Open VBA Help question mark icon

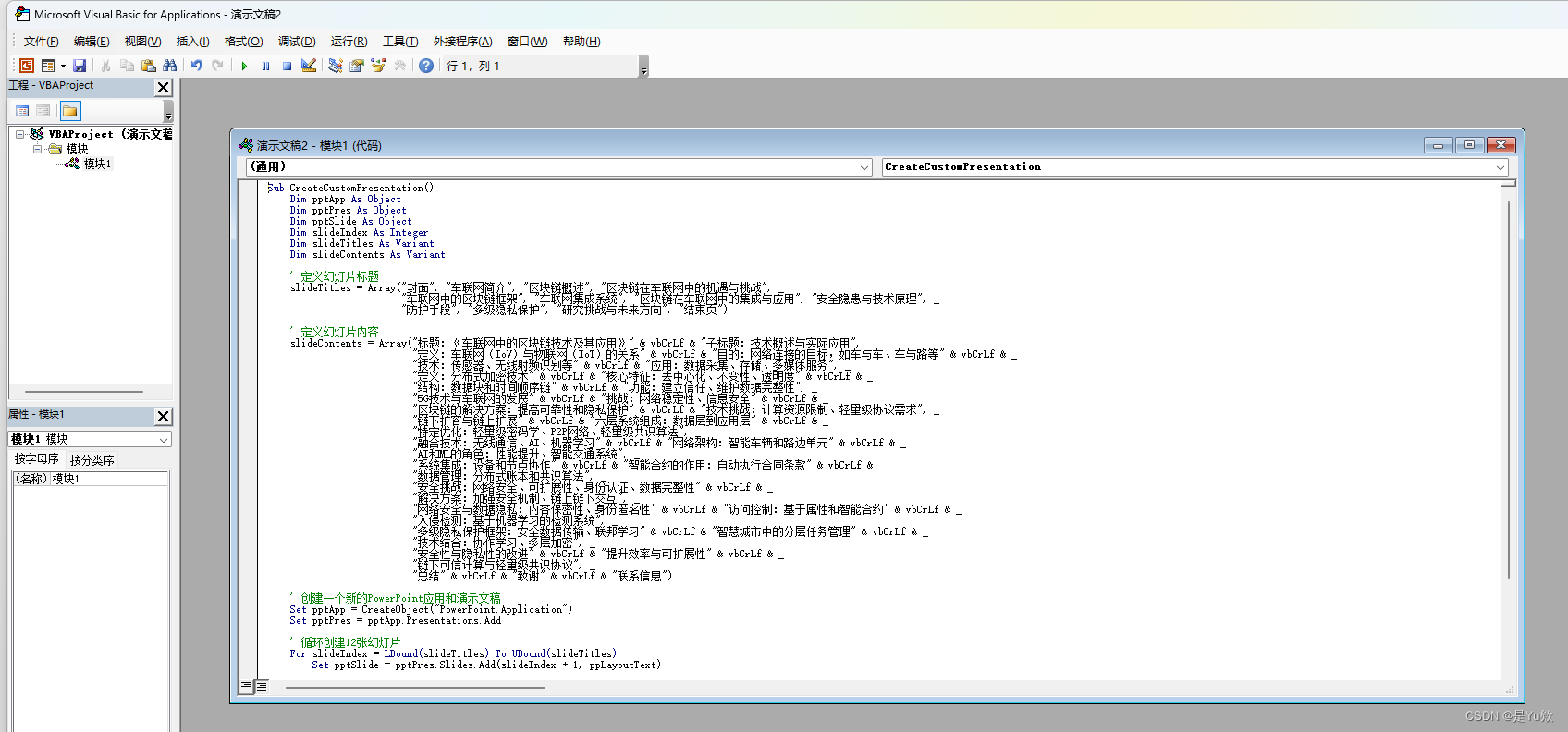click(425, 66)
